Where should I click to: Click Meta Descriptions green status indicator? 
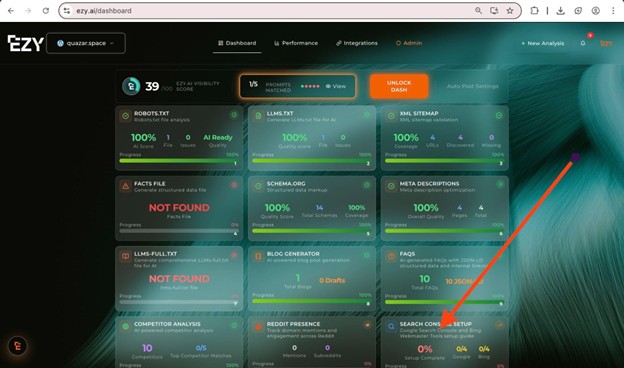[x=500, y=184]
